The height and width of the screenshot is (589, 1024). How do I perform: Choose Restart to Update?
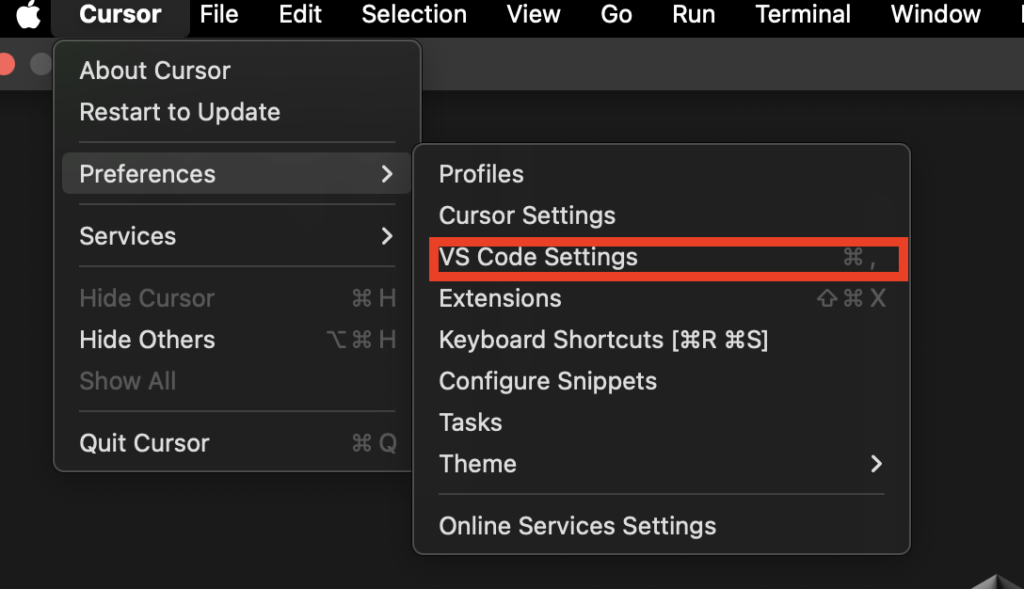(180, 112)
